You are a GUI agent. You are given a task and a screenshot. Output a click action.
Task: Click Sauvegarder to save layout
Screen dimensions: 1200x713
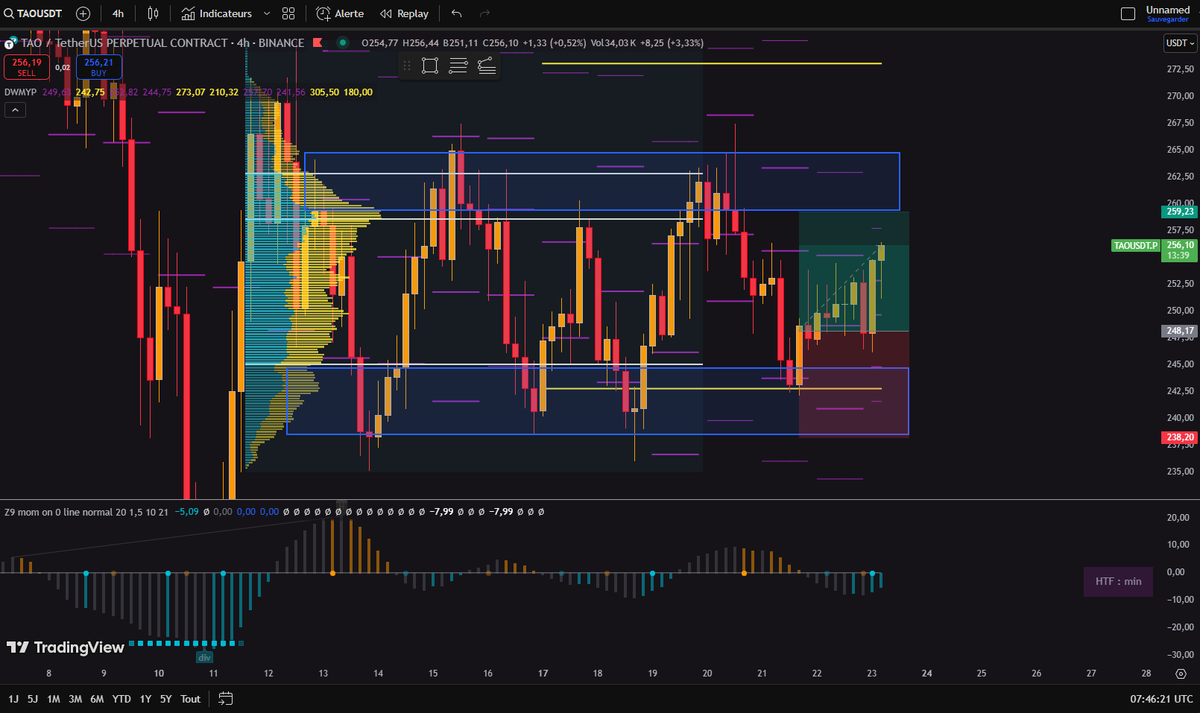click(1166, 19)
